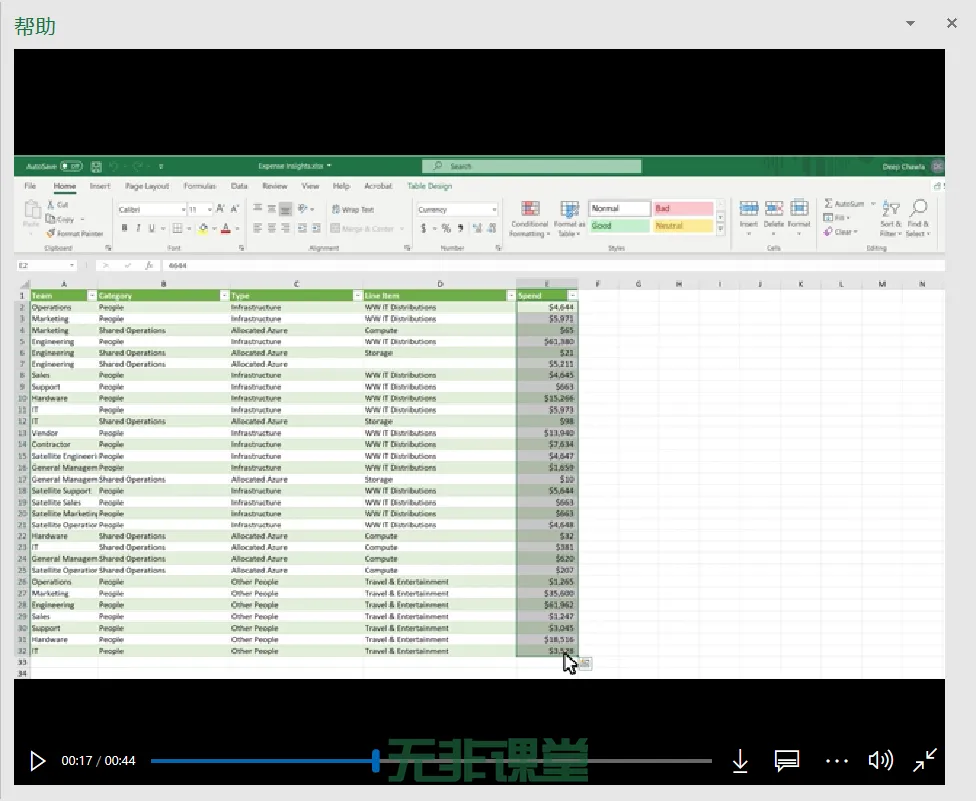Download the video using the download icon
This screenshot has width=976, height=801.
[x=740, y=761]
